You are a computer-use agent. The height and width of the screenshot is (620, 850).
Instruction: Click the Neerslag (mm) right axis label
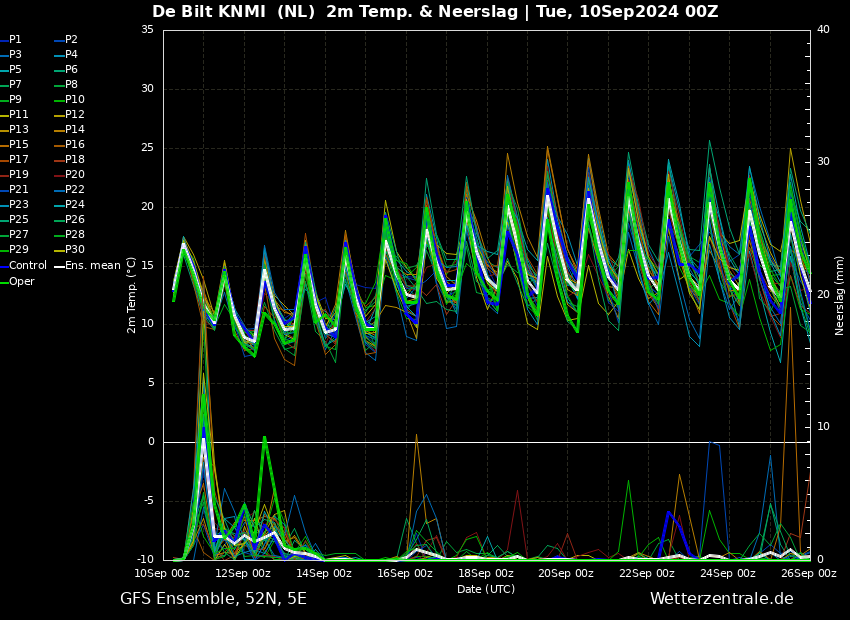click(840, 295)
